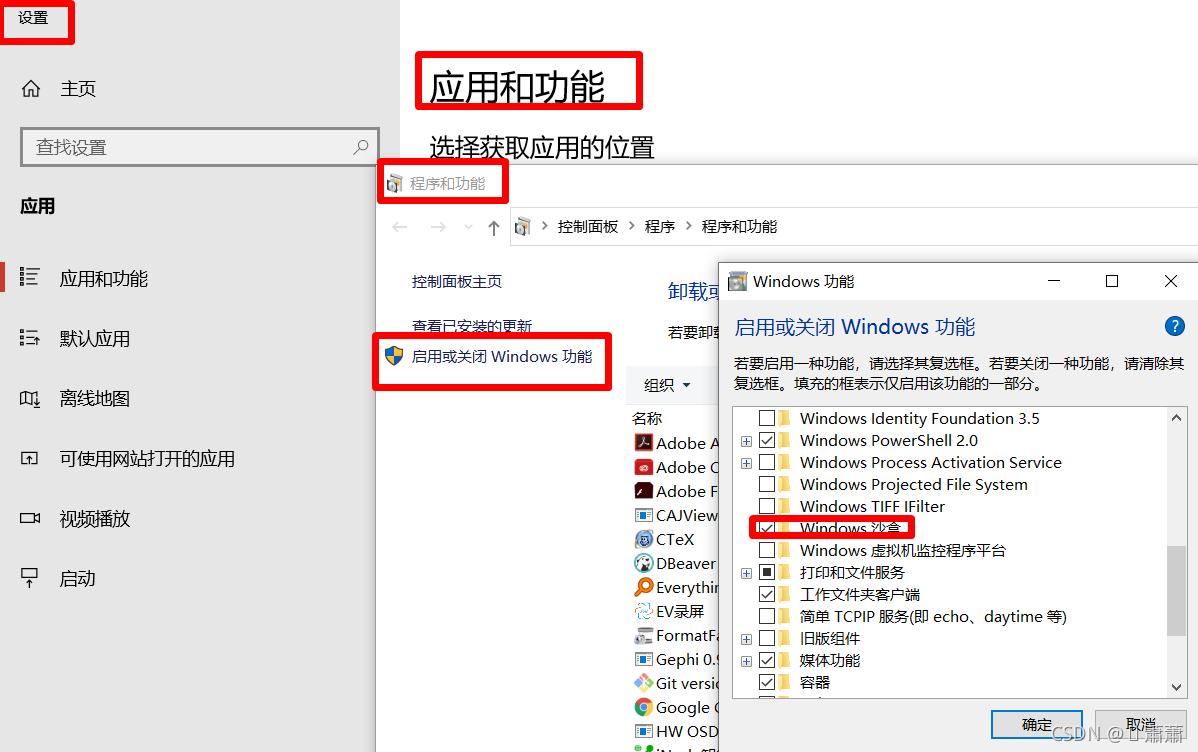This screenshot has width=1198, height=752.
Task: Select 默认应用 in Settings sidebar
Action: 95,339
